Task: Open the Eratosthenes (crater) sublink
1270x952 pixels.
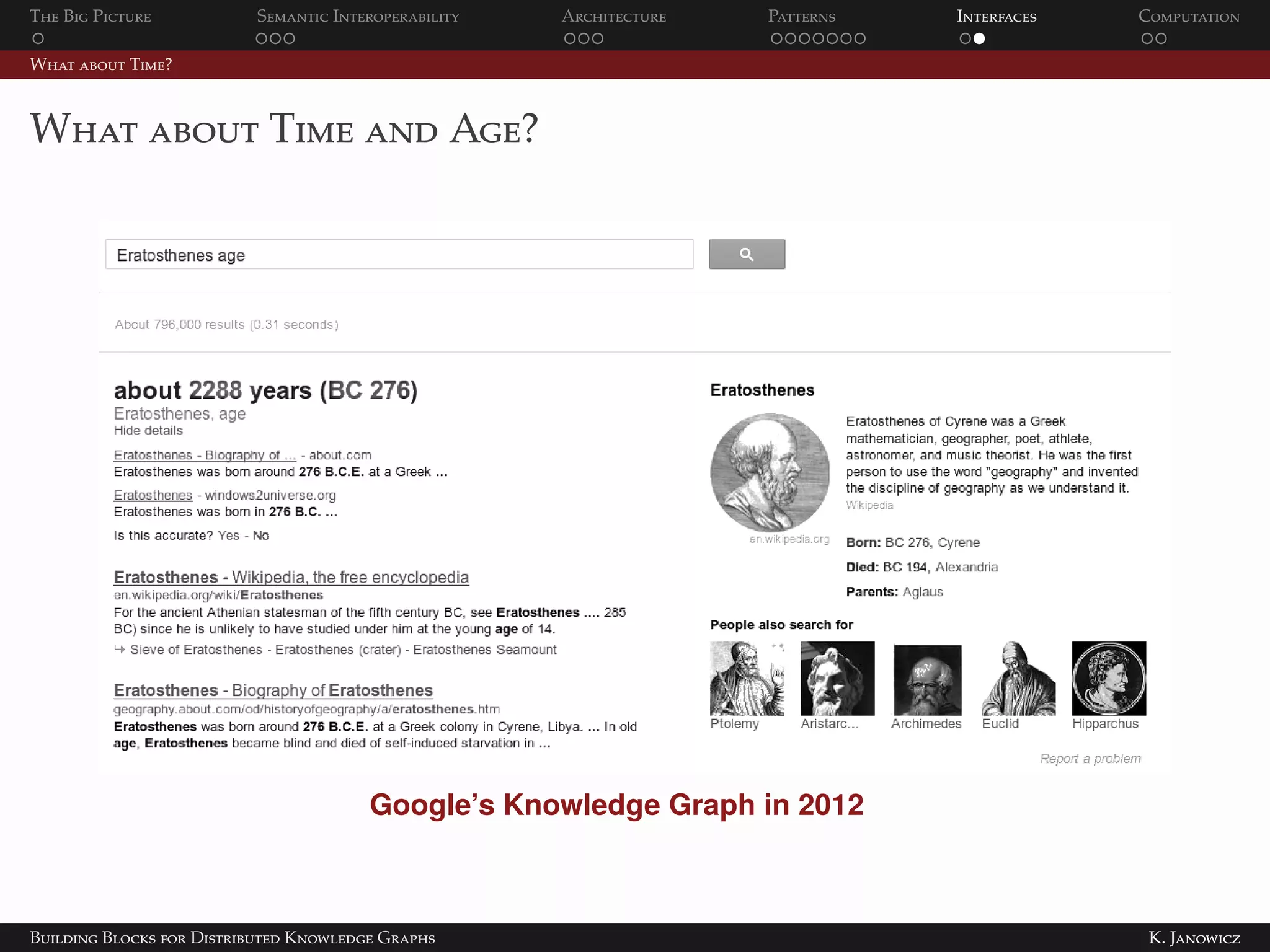Action: click(x=338, y=650)
